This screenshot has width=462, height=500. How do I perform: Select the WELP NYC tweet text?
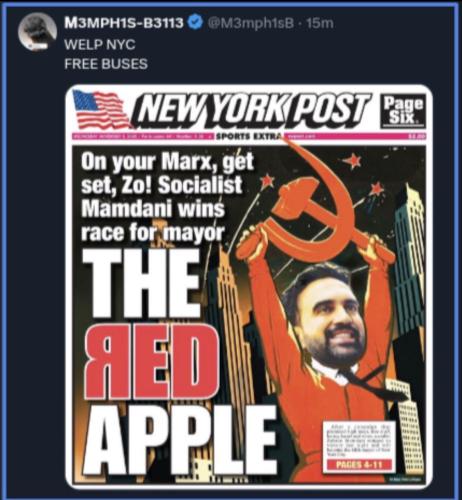coord(100,44)
